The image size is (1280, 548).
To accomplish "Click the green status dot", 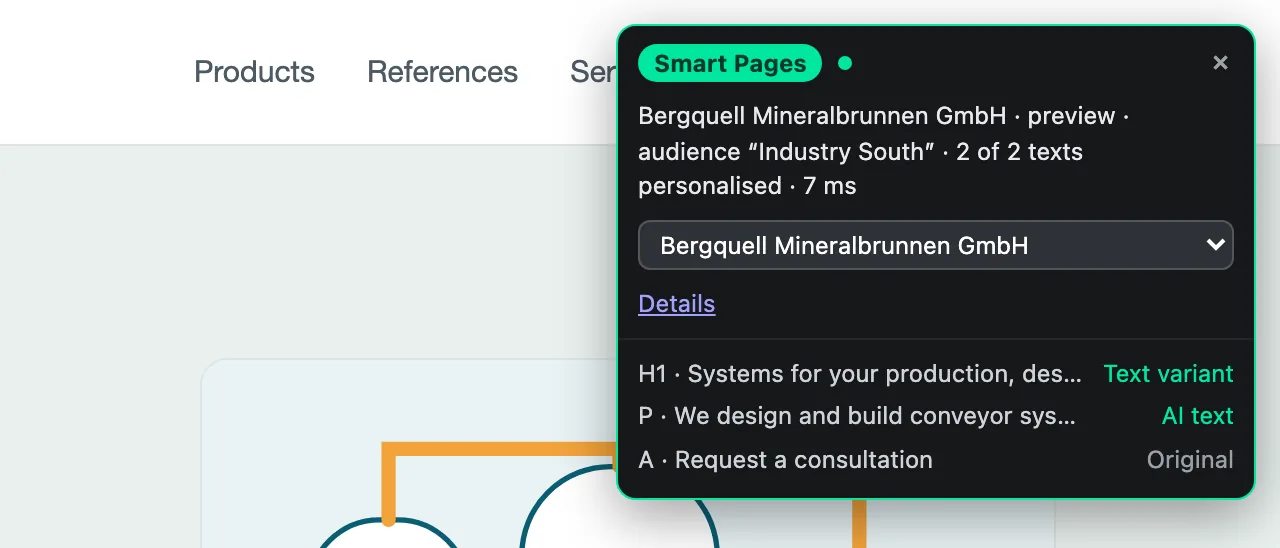I will pos(845,63).
